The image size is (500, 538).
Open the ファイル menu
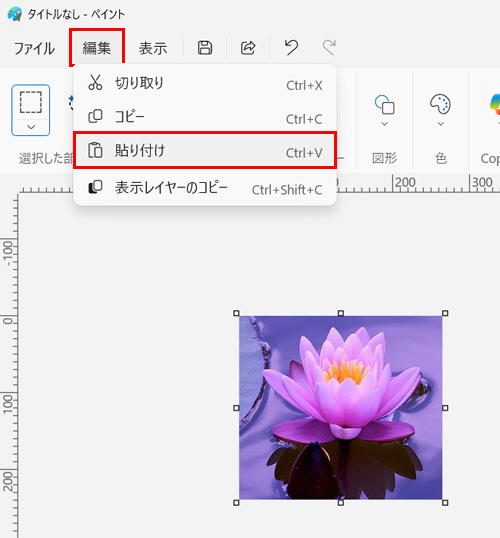point(34,48)
